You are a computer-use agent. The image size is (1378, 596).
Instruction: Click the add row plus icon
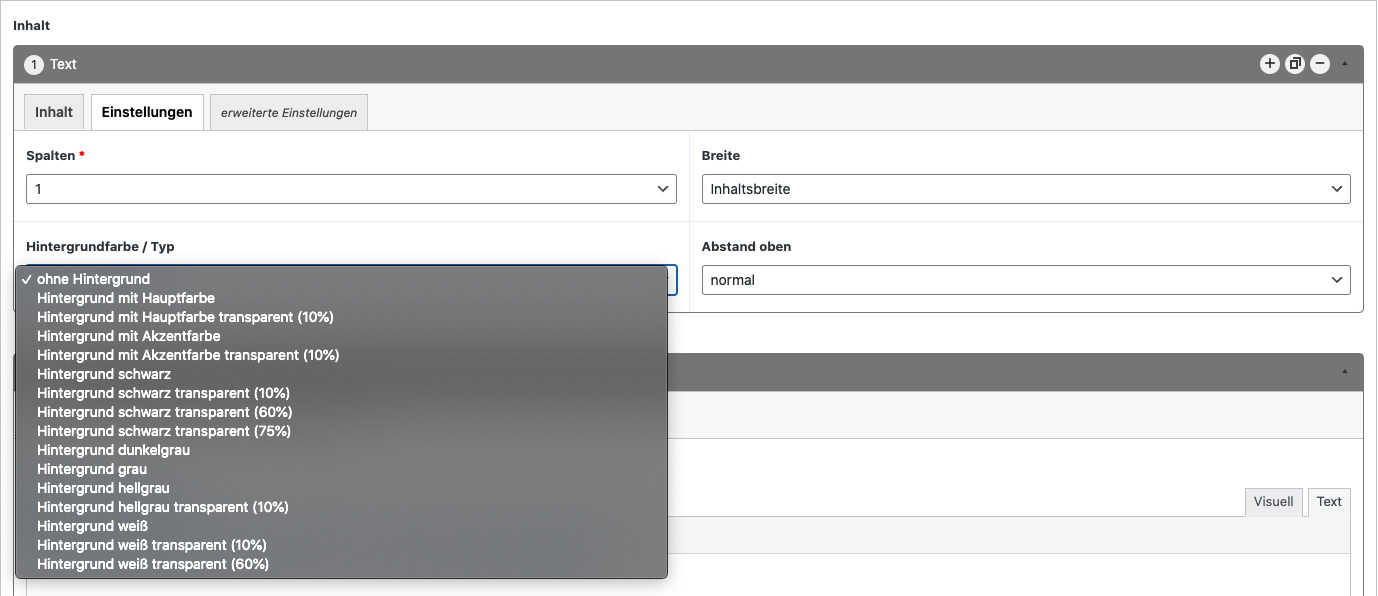pos(1269,64)
